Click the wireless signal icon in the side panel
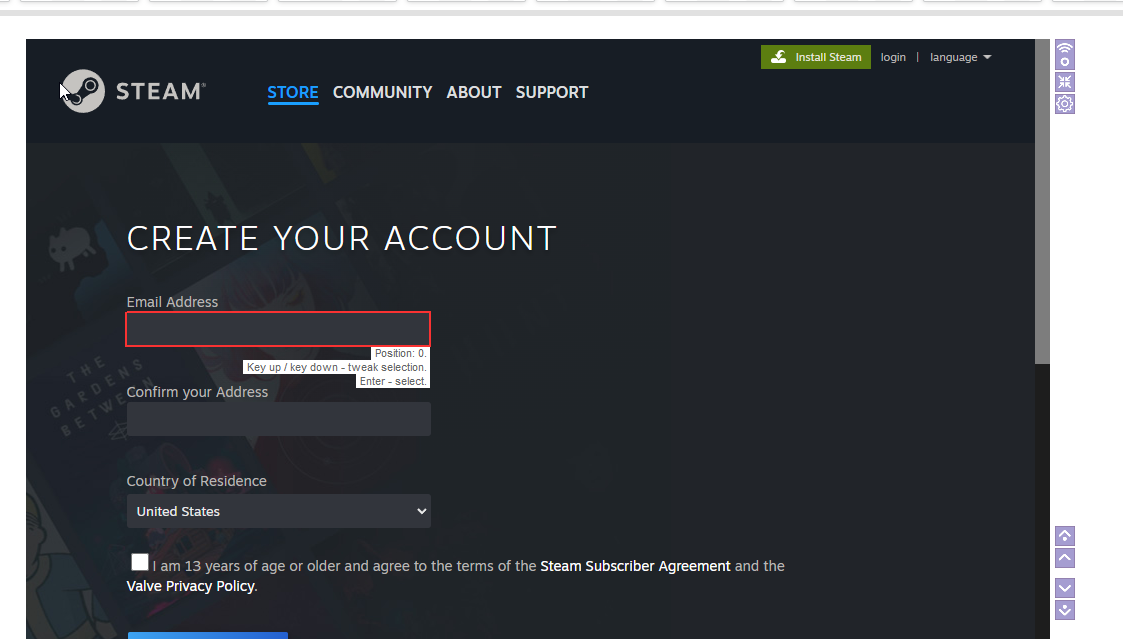The image size is (1123, 639). click(1065, 55)
